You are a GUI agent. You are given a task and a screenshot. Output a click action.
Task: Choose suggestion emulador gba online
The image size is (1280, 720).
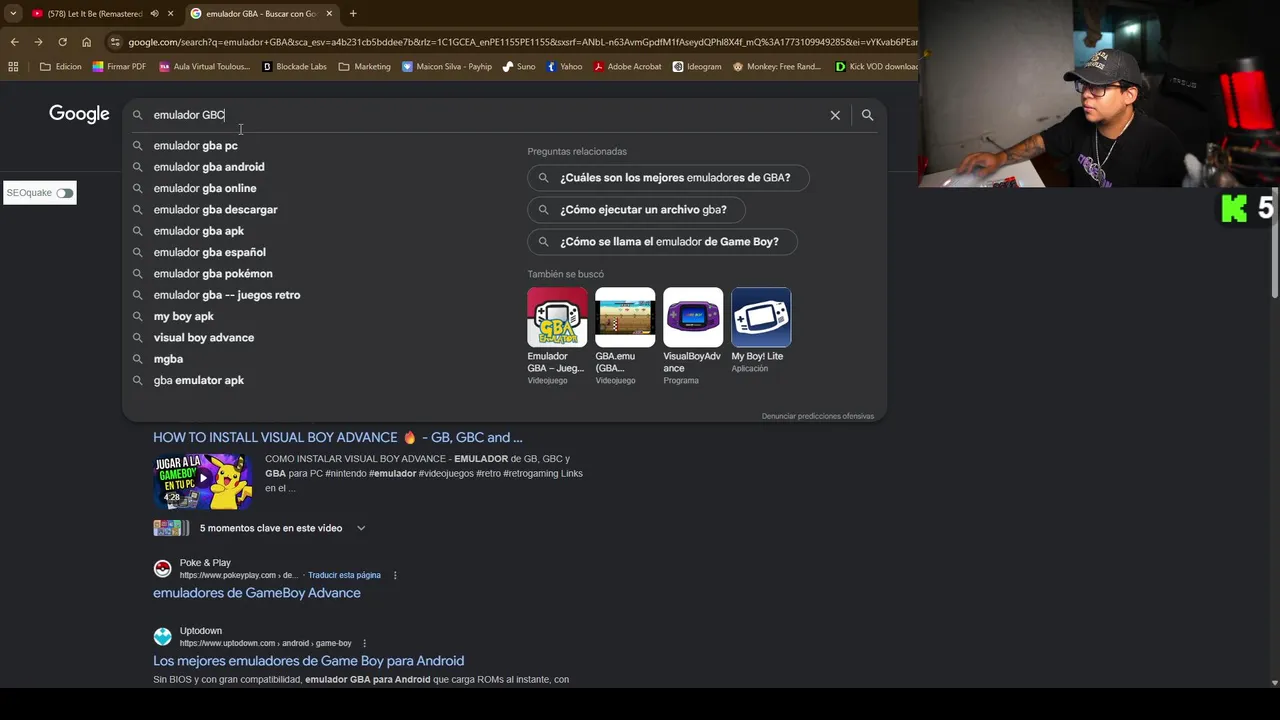pyautogui.click(x=205, y=188)
